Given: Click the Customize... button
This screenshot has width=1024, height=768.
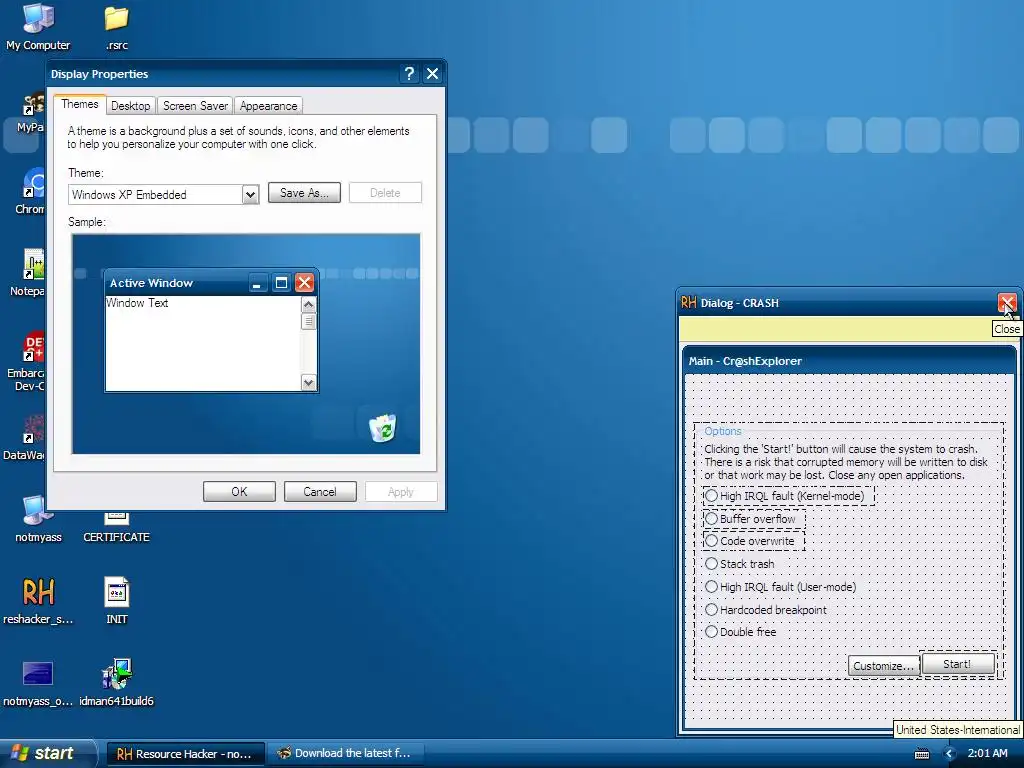Looking at the screenshot, I should click(884, 665).
